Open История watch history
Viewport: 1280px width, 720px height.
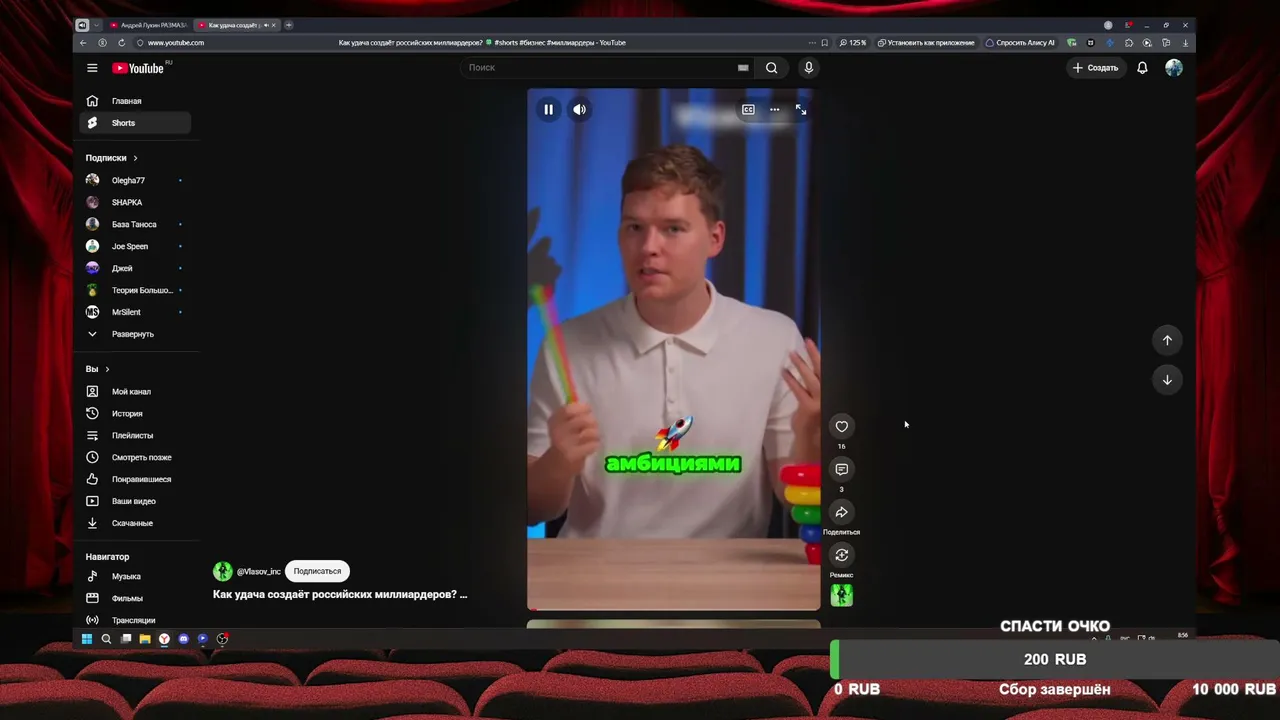136,414
